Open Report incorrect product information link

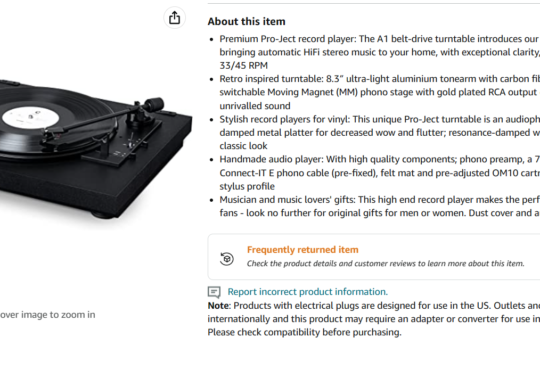pos(308,292)
